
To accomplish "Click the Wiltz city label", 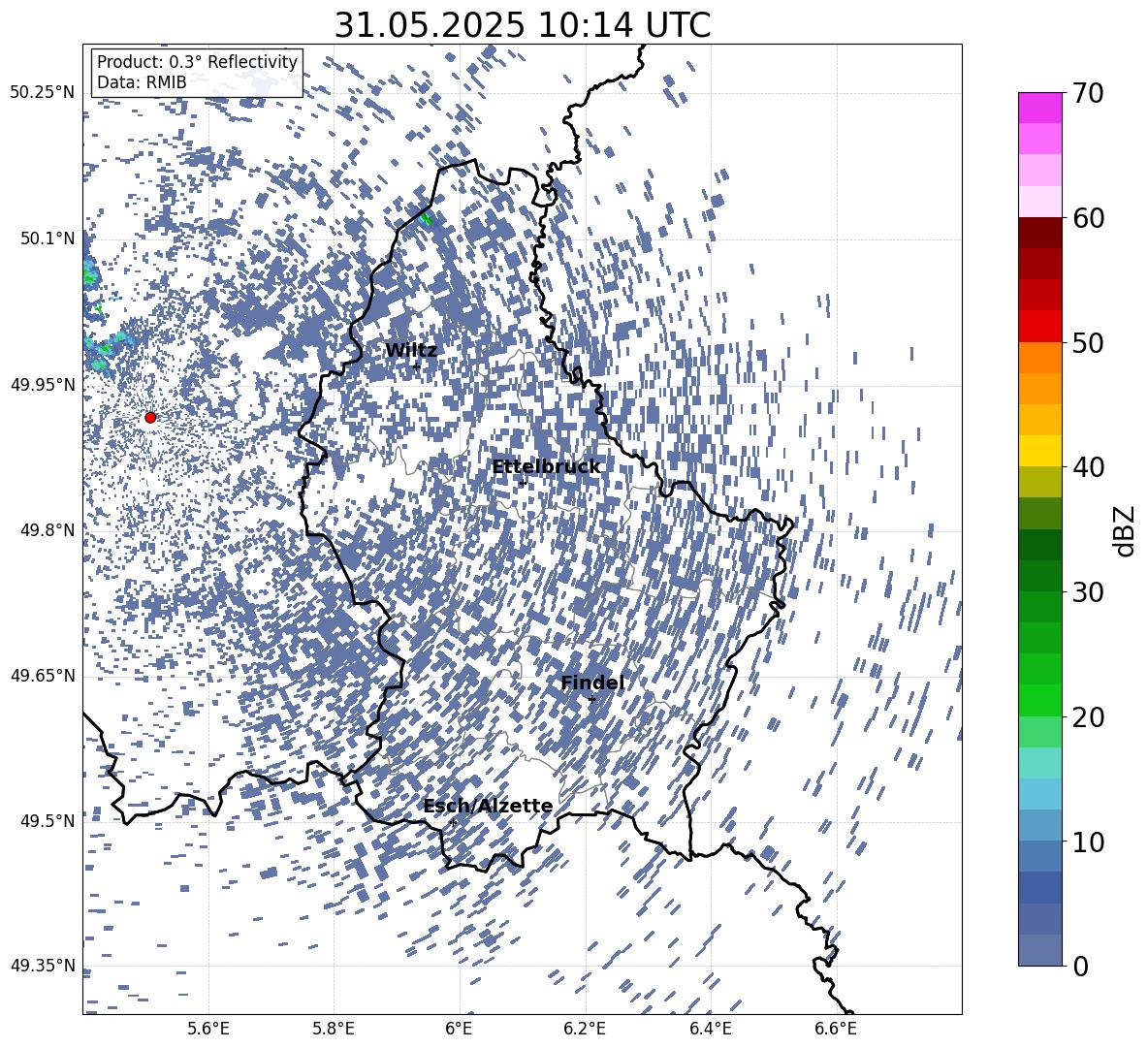I will (x=411, y=350).
